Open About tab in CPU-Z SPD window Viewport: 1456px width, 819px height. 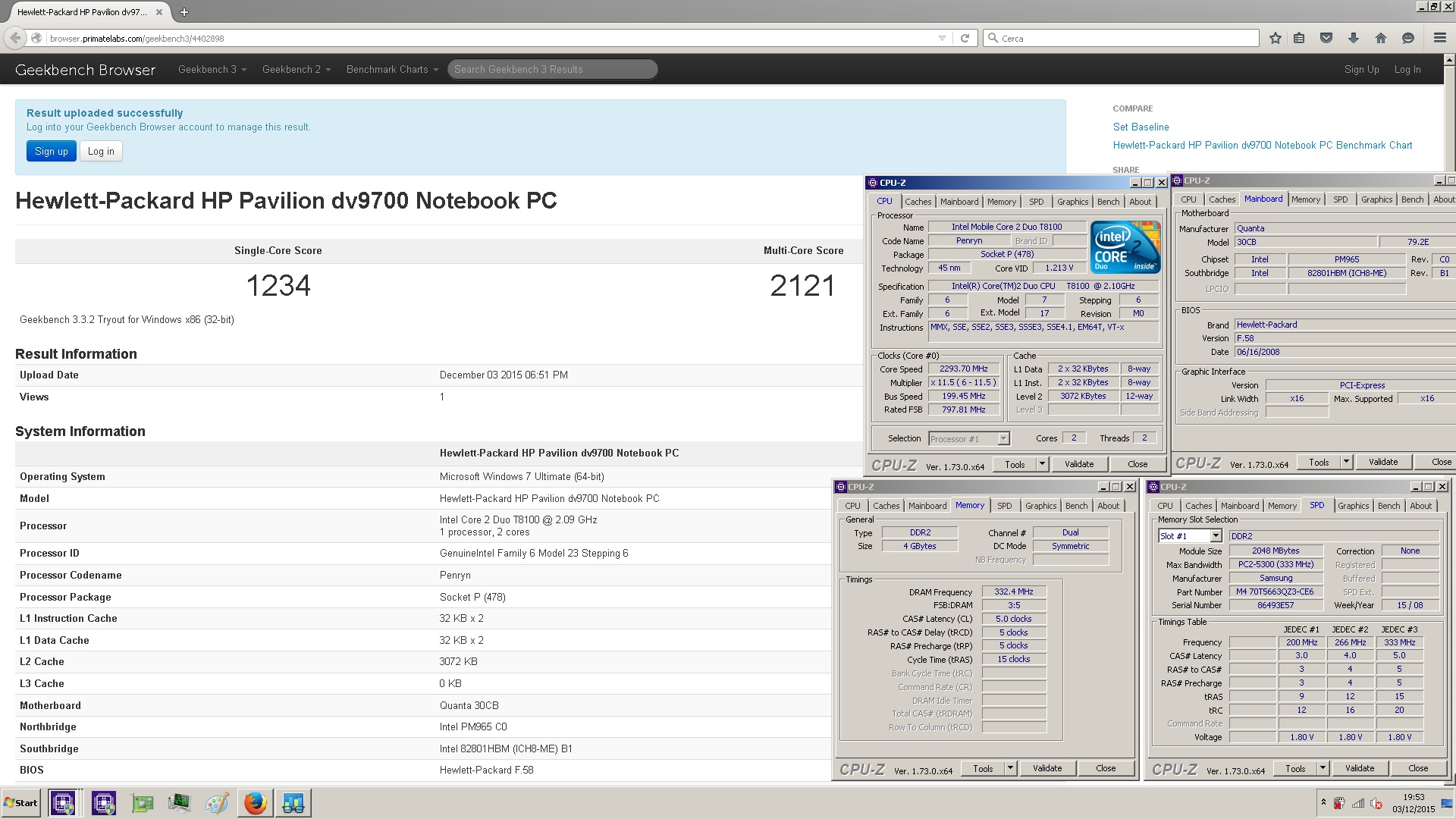[x=1420, y=506]
